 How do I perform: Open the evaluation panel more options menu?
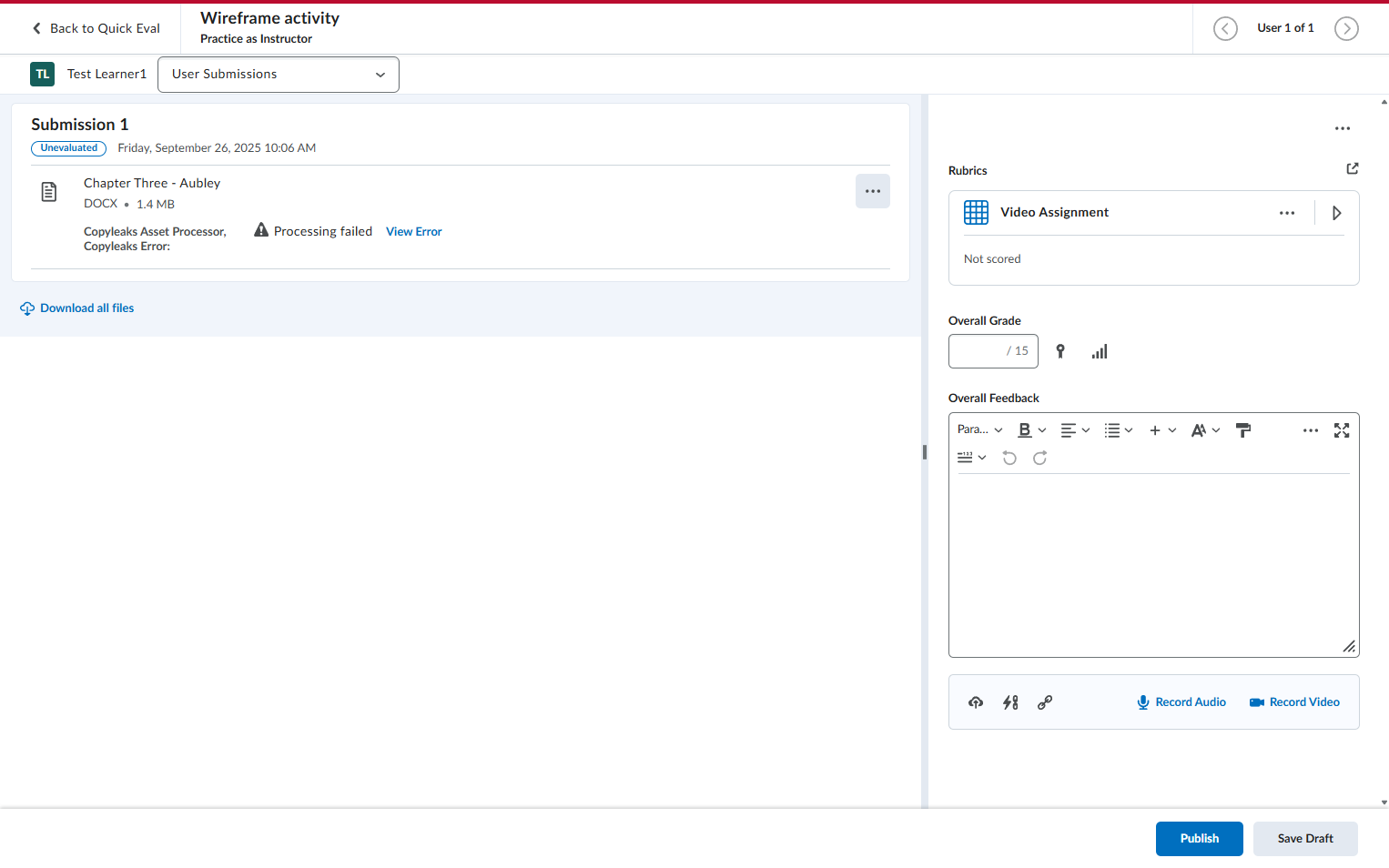[x=1343, y=128]
